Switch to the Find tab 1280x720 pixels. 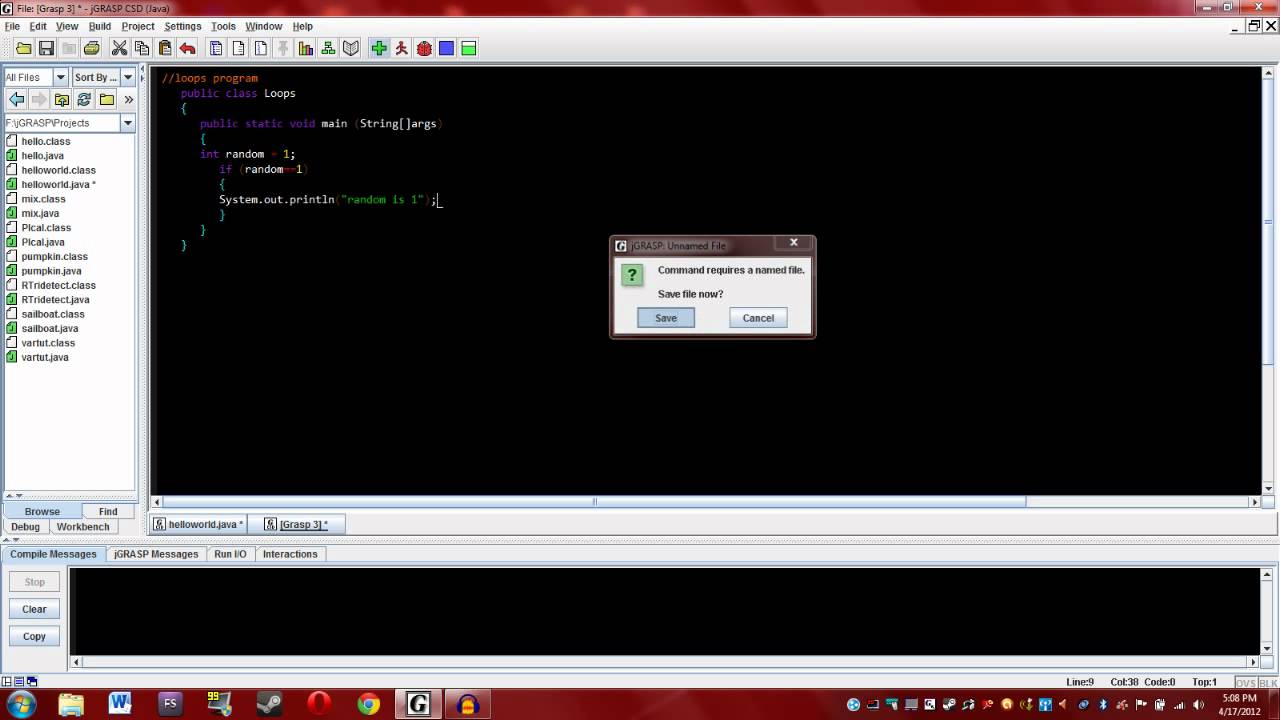point(108,511)
